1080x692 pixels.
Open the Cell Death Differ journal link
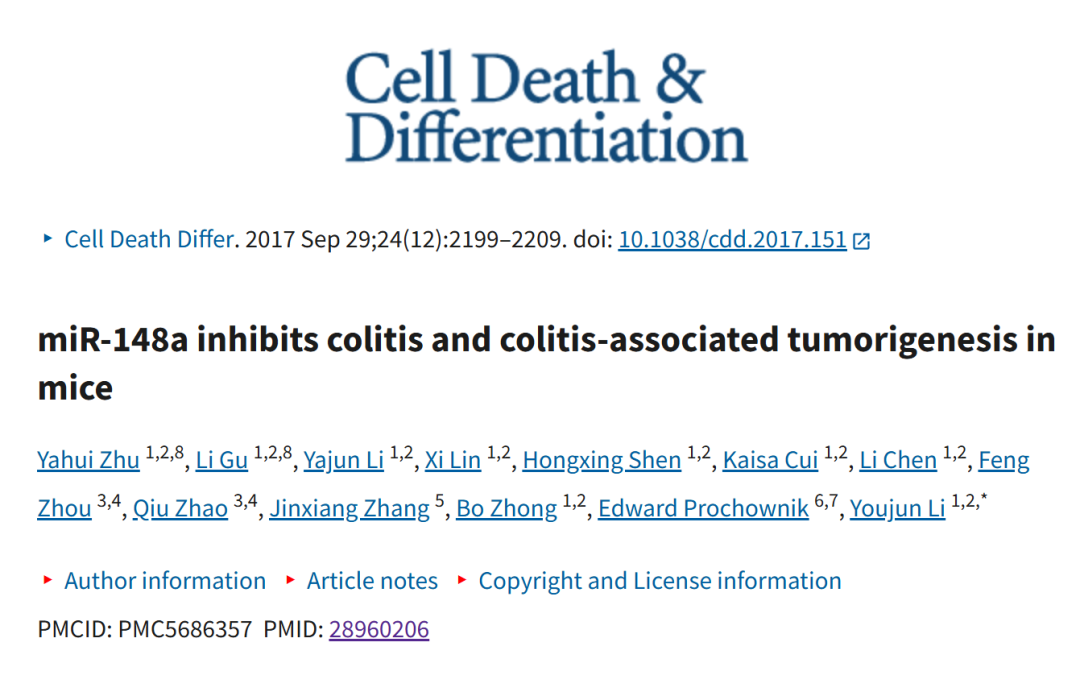pos(149,240)
